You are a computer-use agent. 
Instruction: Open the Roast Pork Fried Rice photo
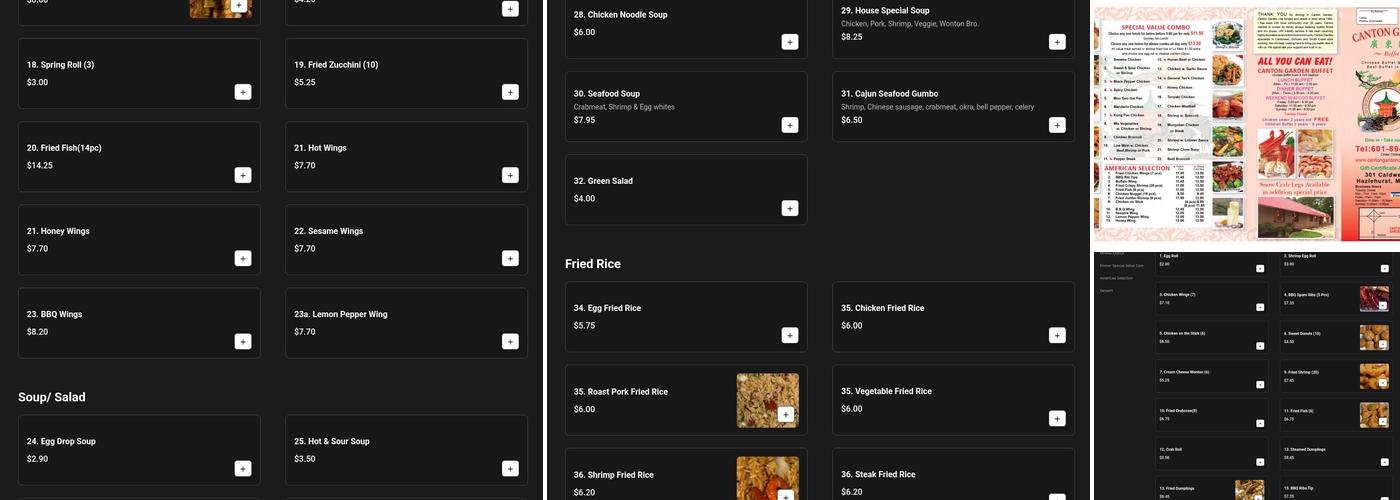click(x=766, y=398)
